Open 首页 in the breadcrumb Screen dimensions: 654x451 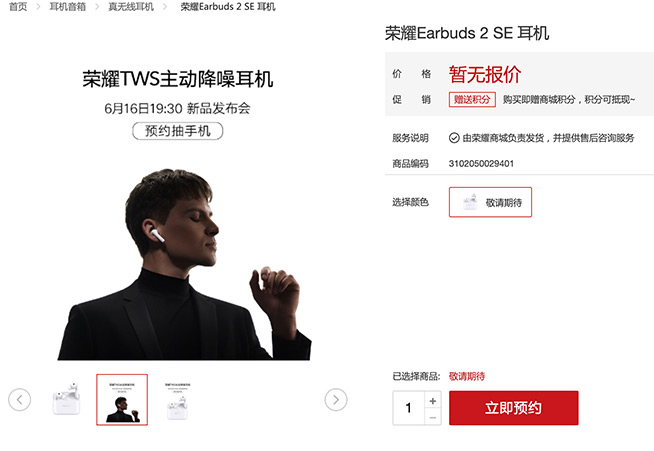pos(18,7)
